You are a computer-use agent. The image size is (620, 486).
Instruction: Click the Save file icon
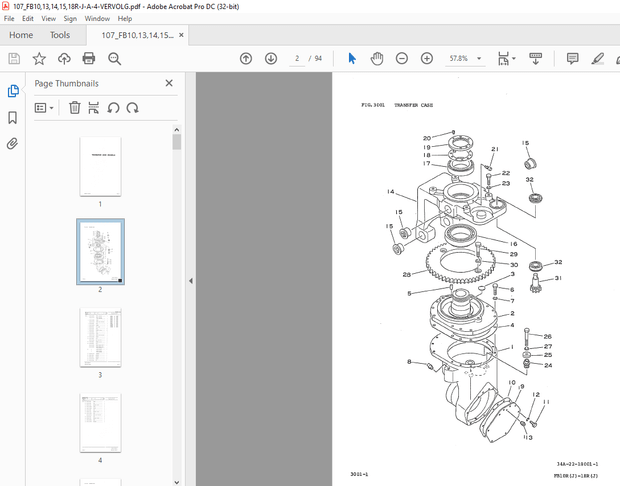coord(14,59)
